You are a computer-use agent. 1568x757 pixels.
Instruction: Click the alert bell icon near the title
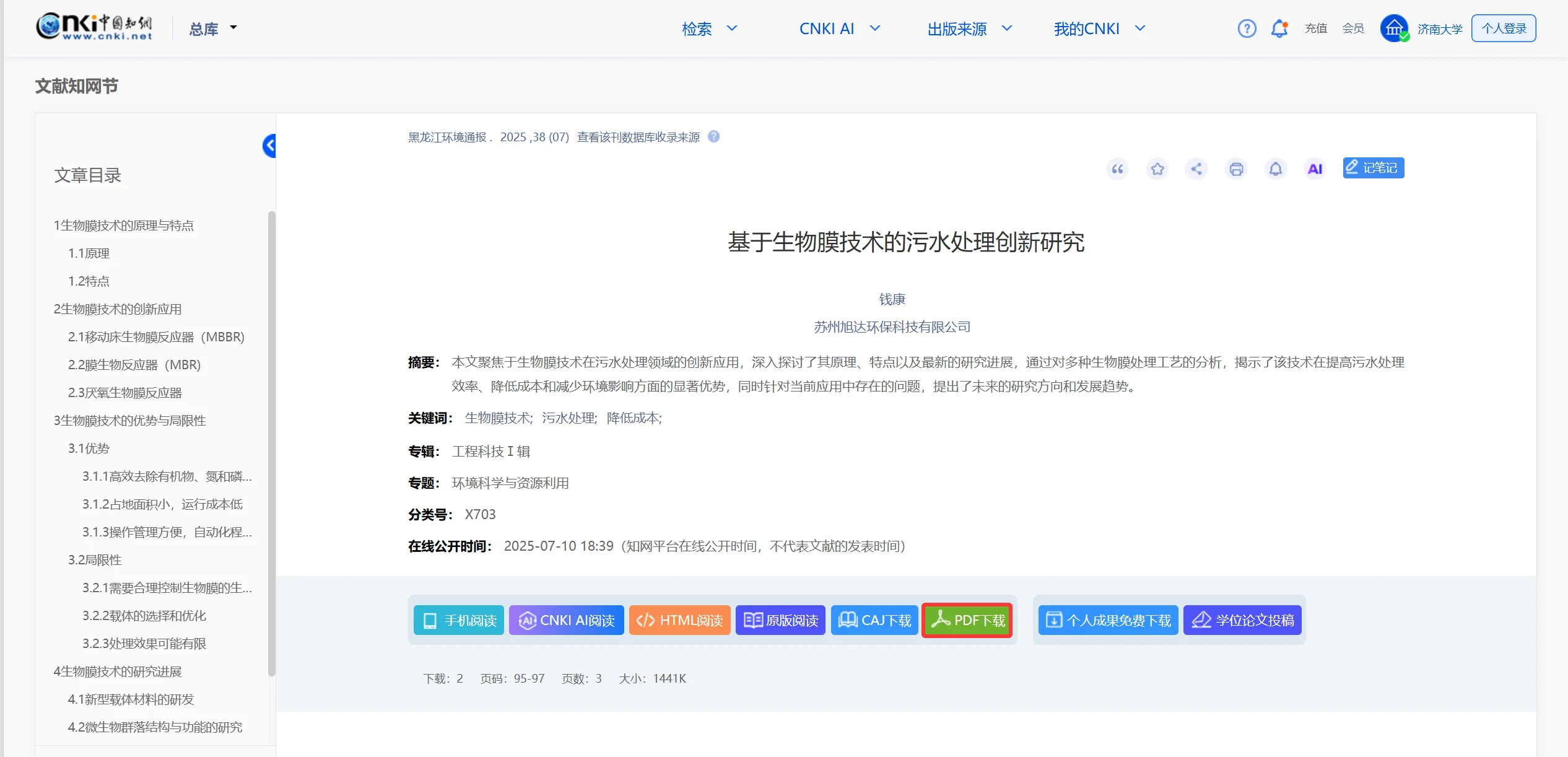pyautogui.click(x=1276, y=168)
